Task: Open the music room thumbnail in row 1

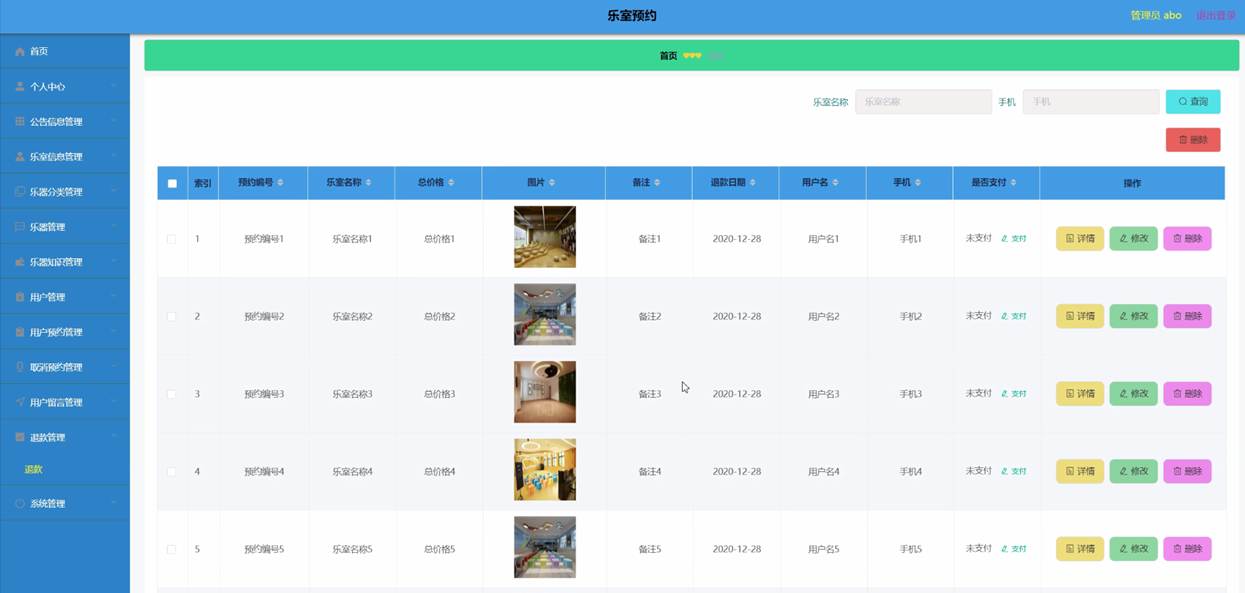Action: (x=545, y=237)
